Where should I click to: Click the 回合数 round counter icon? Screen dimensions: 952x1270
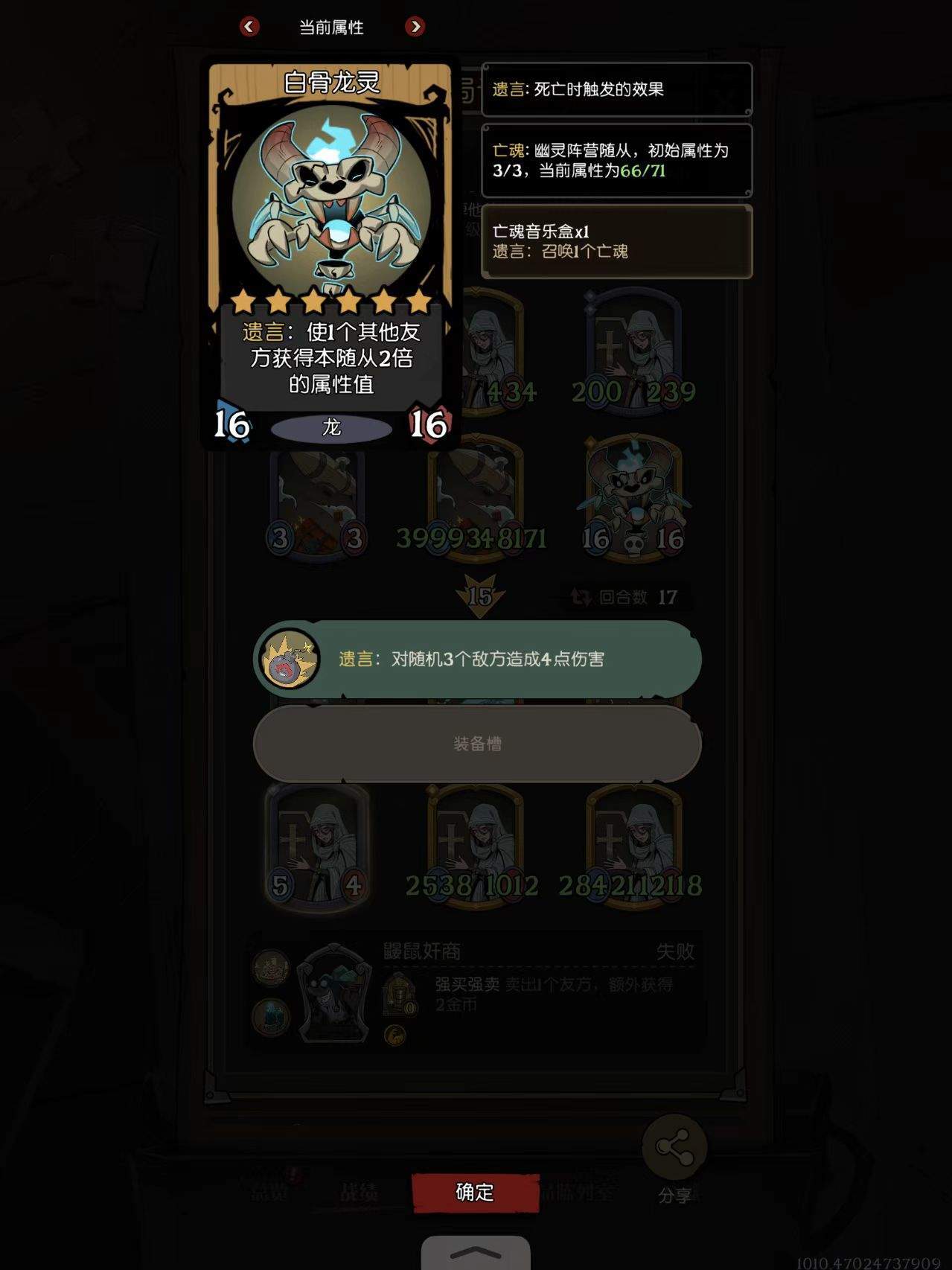581,597
